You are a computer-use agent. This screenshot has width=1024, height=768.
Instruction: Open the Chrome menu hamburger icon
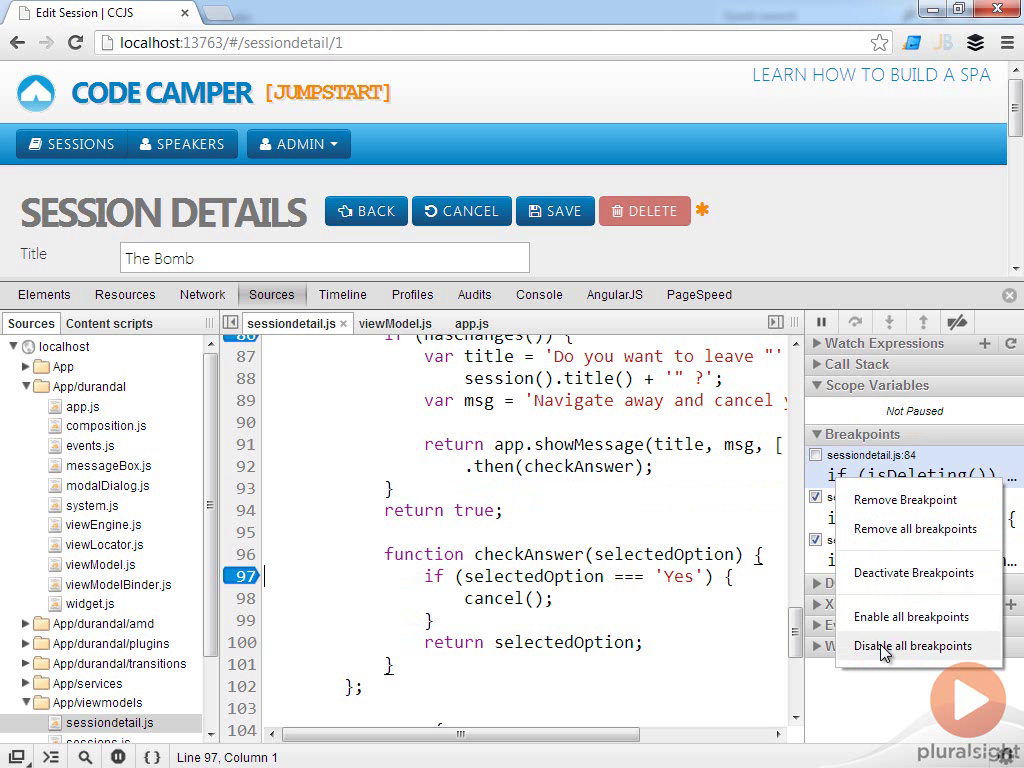pos(1008,43)
